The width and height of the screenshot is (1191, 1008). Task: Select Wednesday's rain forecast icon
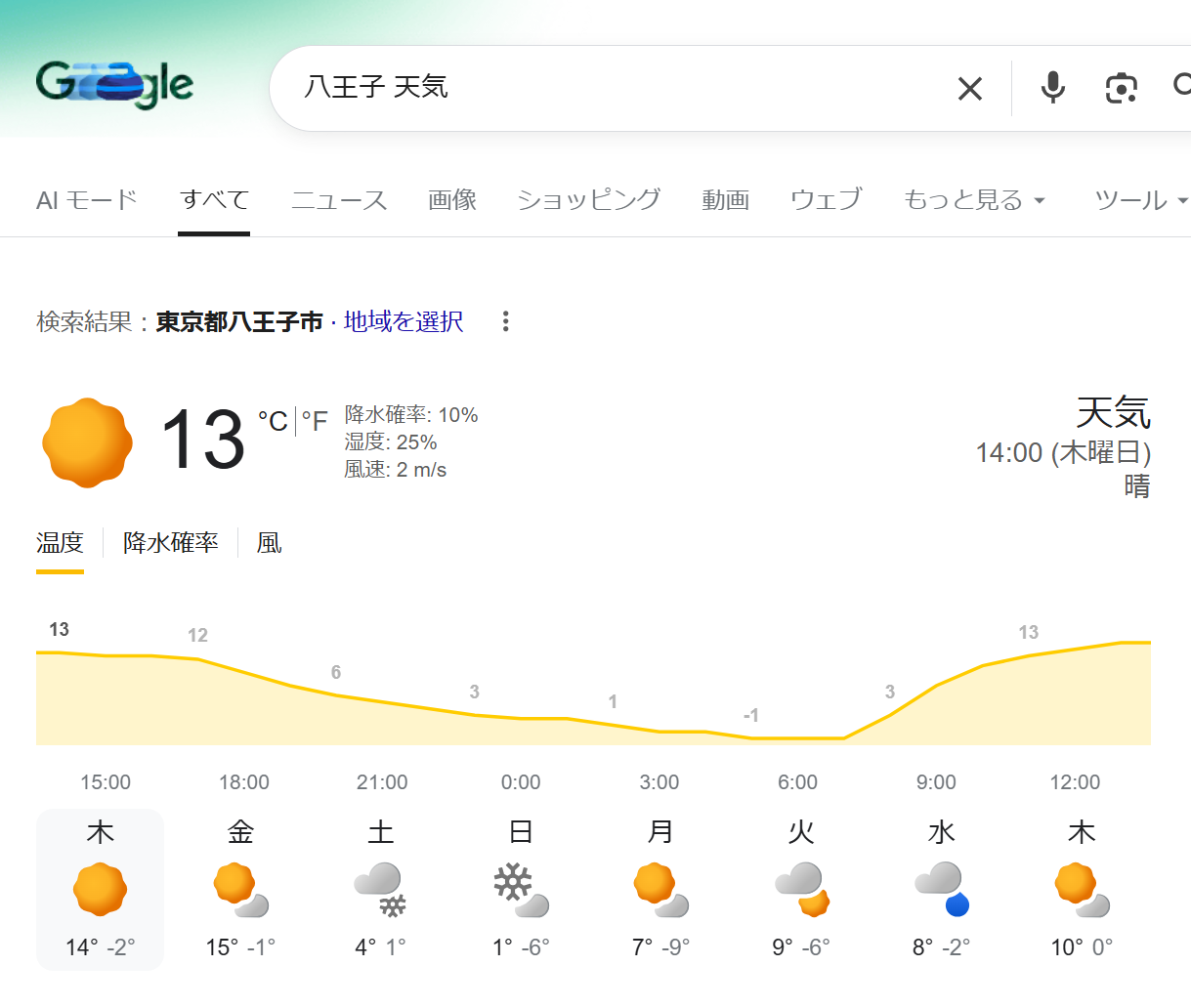tap(941, 889)
